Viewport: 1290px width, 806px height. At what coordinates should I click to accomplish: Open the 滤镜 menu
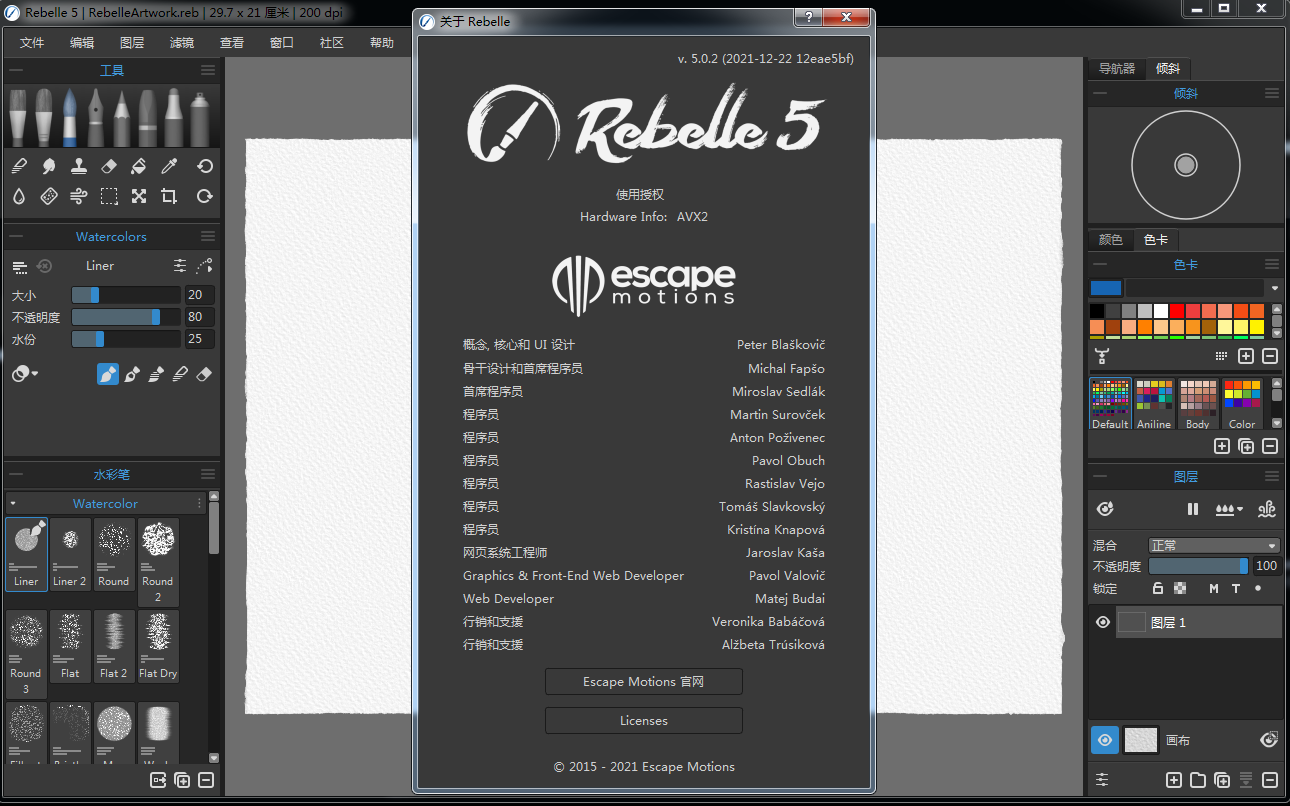coord(181,42)
